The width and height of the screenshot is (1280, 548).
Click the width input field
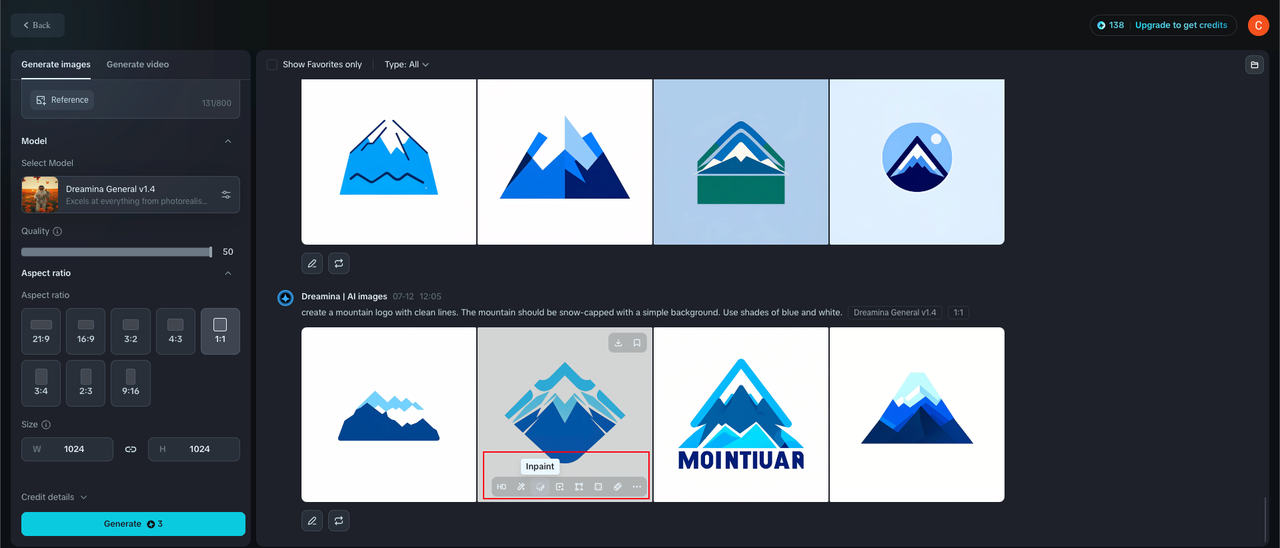click(x=67, y=449)
